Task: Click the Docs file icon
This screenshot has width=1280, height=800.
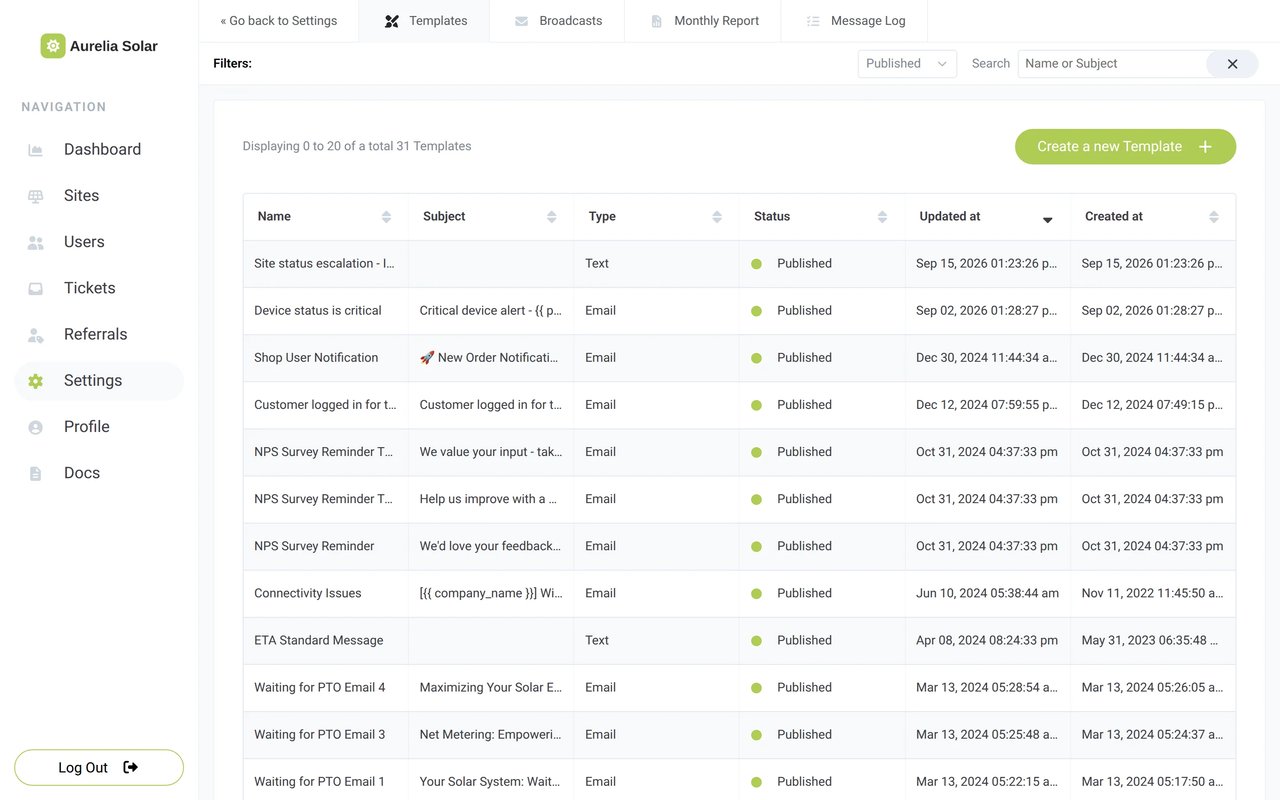Action: pos(36,473)
